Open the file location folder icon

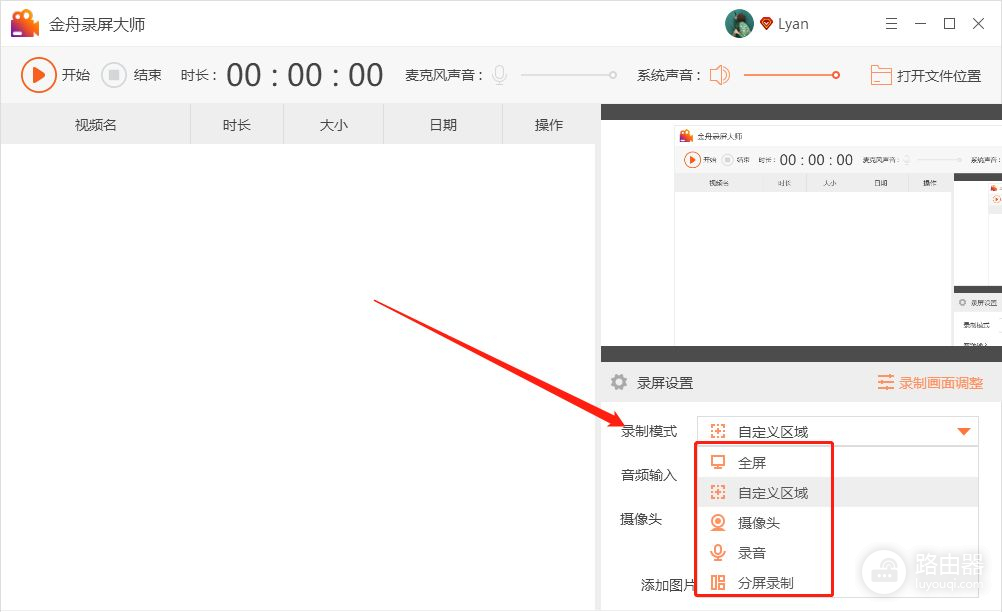pyautogui.click(x=880, y=75)
